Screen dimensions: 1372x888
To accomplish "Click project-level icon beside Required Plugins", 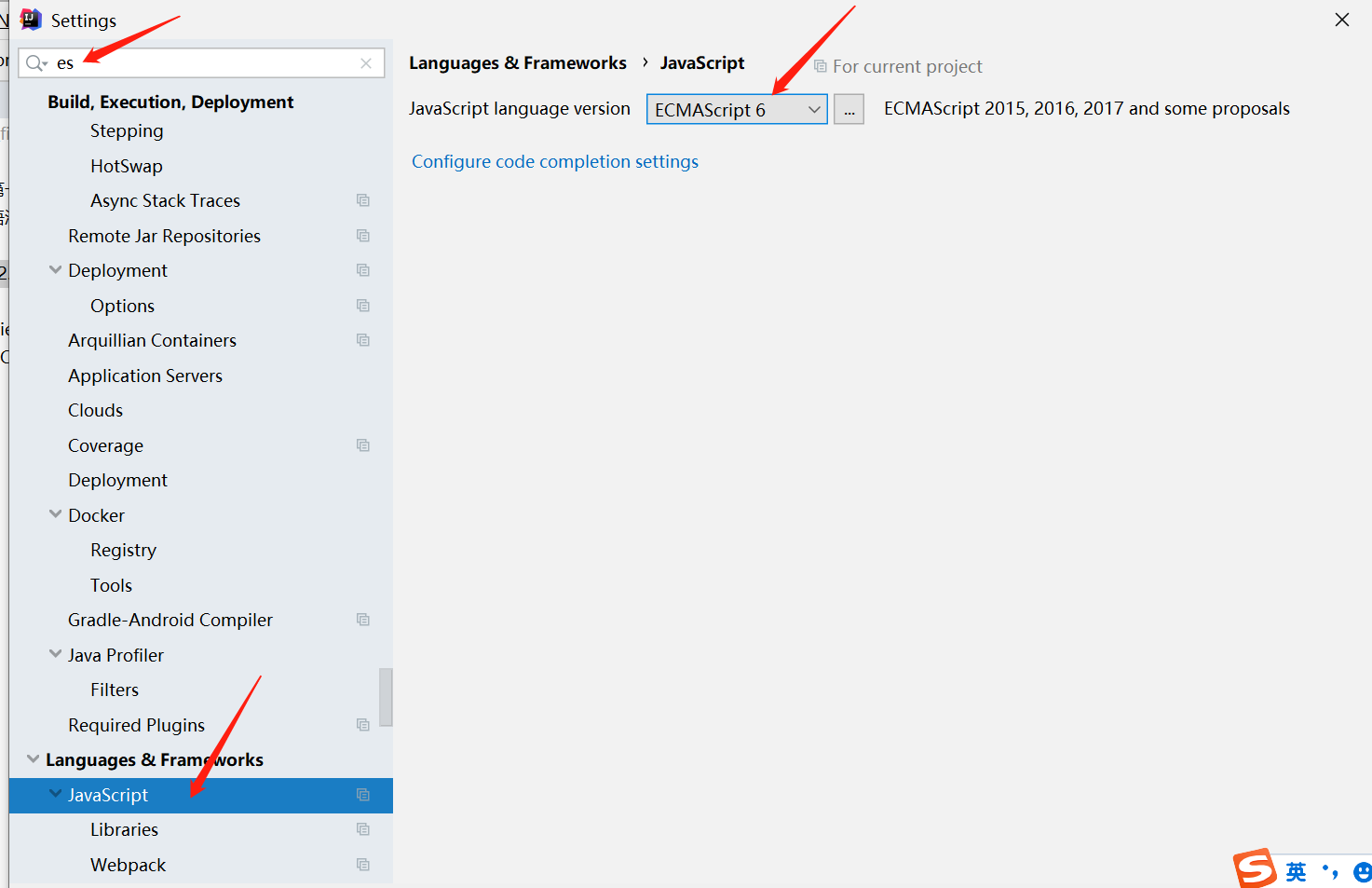I will (363, 725).
